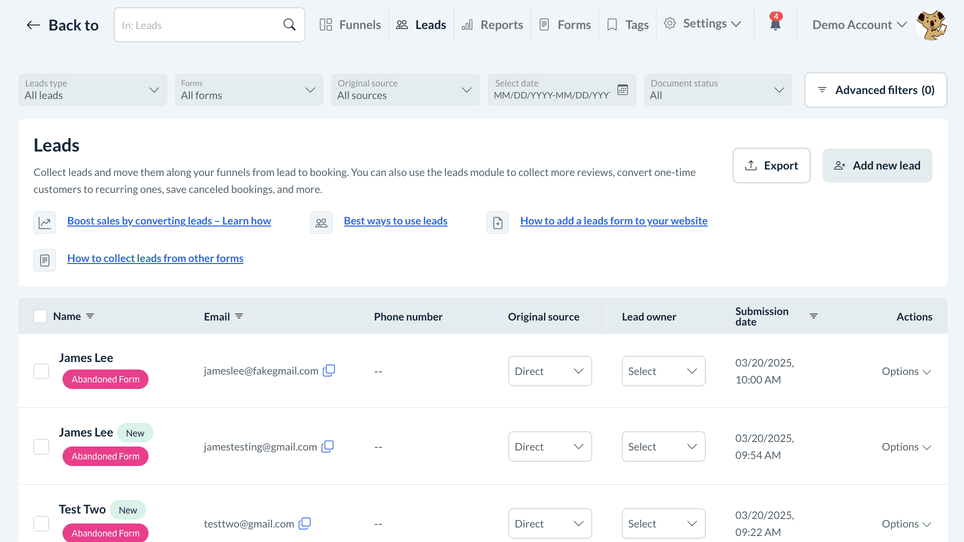Open the notifications bell
Viewport: 964px width, 542px height.
[x=775, y=24]
